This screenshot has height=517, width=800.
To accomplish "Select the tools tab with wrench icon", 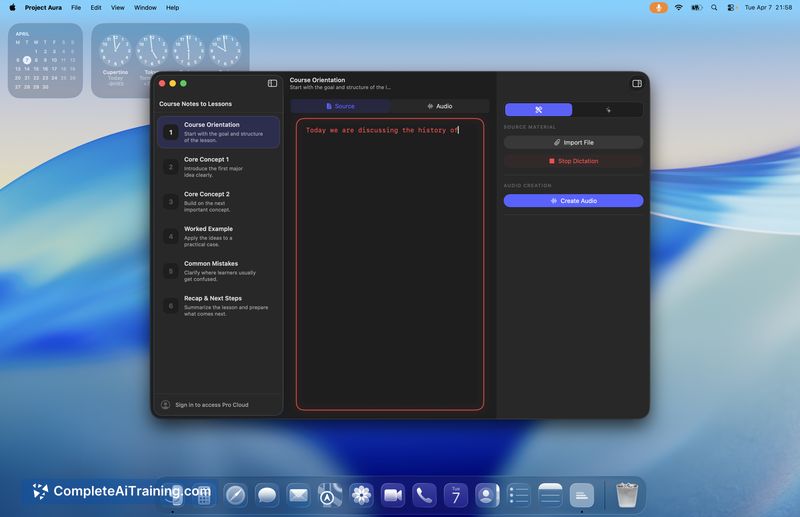I will click(x=538, y=110).
